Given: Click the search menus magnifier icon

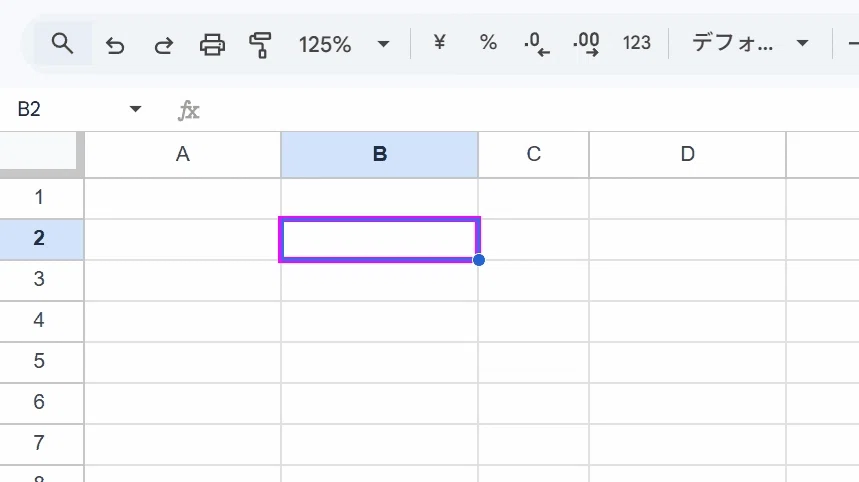Looking at the screenshot, I should (x=62, y=43).
